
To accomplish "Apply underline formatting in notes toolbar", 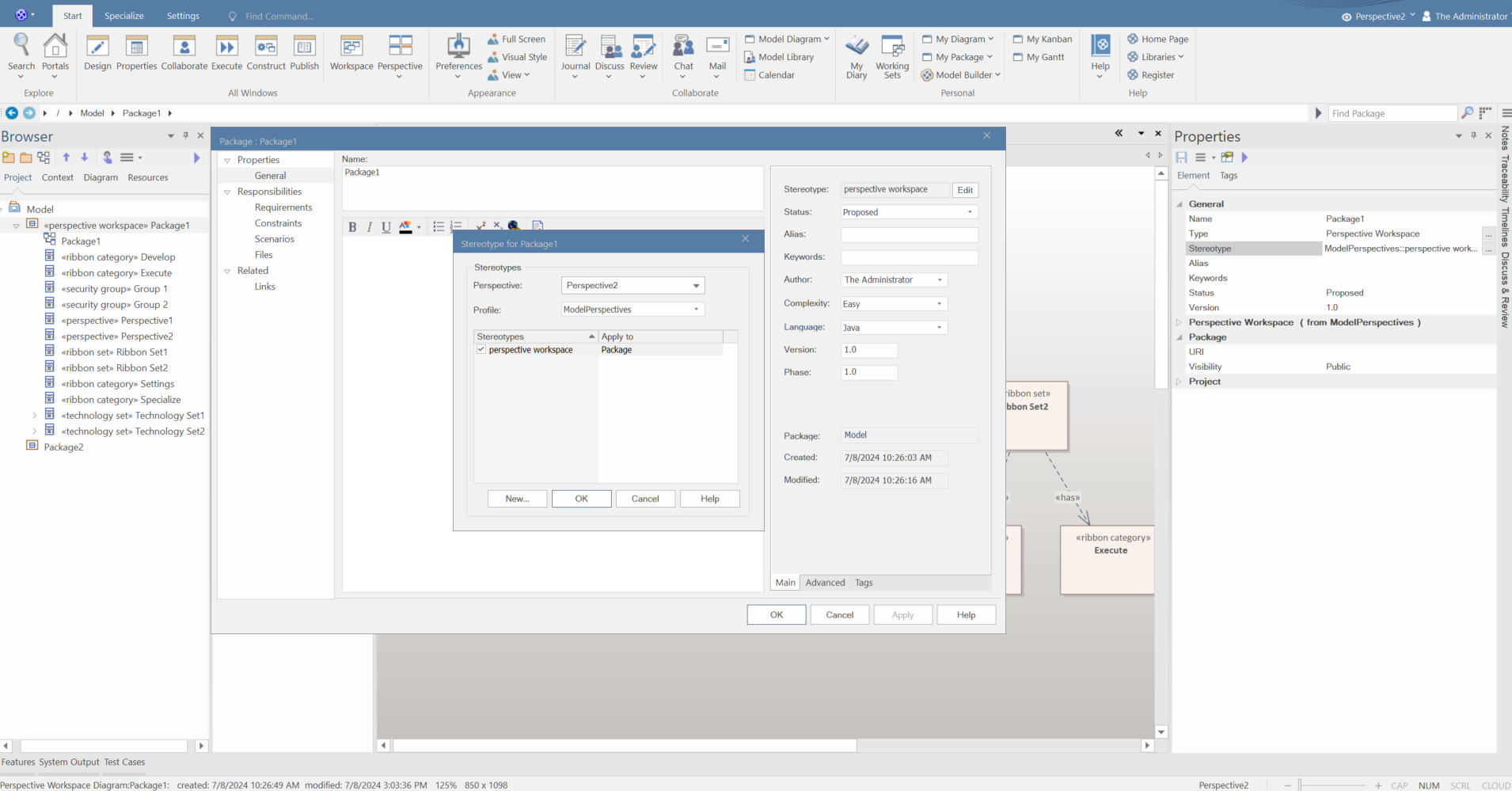I will (x=386, y=227).
